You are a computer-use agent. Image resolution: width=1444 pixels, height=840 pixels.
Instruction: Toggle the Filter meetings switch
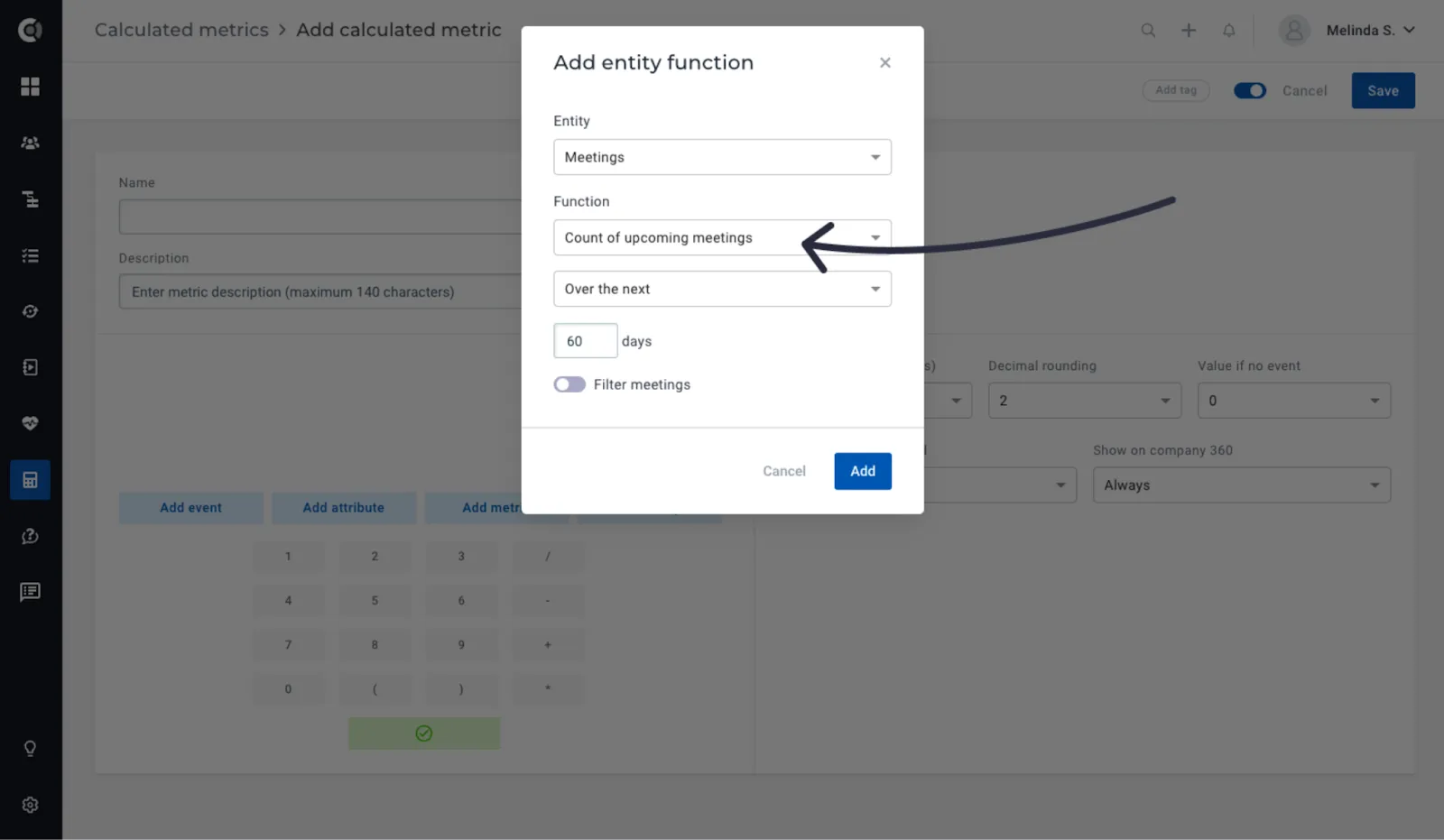(569, 384)
